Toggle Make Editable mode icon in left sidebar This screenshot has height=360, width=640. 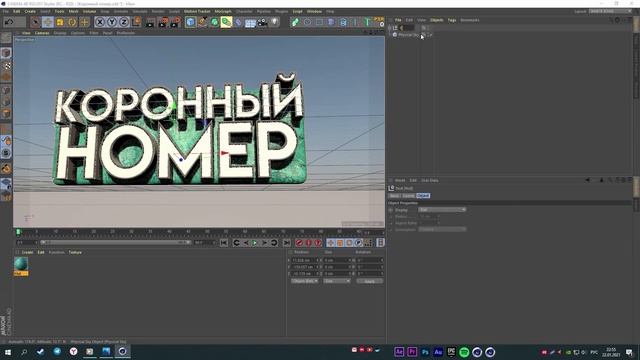tap(6, 38)
